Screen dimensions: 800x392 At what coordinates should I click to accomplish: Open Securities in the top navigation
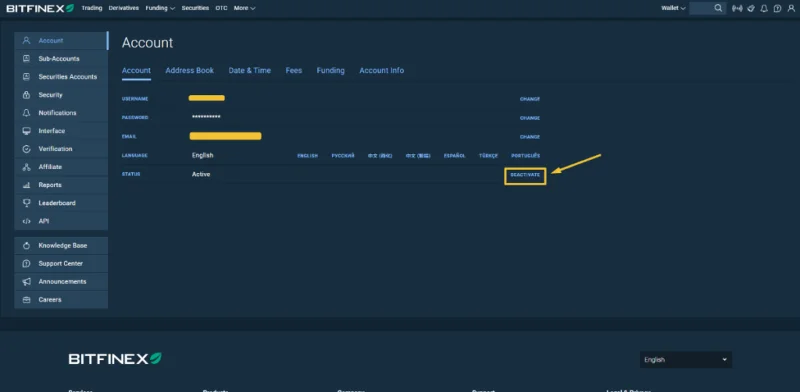[195, 8]
